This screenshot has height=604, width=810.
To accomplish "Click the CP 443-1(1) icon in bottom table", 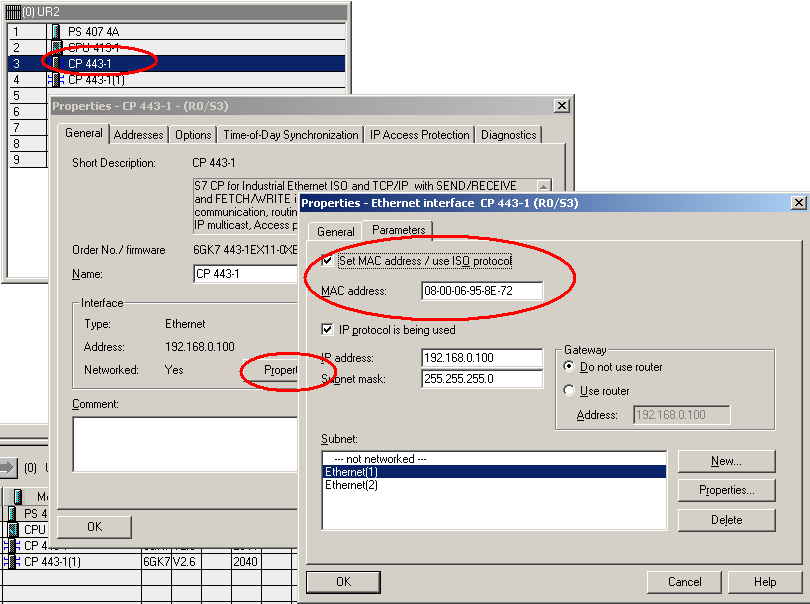I will coord(13,562).
